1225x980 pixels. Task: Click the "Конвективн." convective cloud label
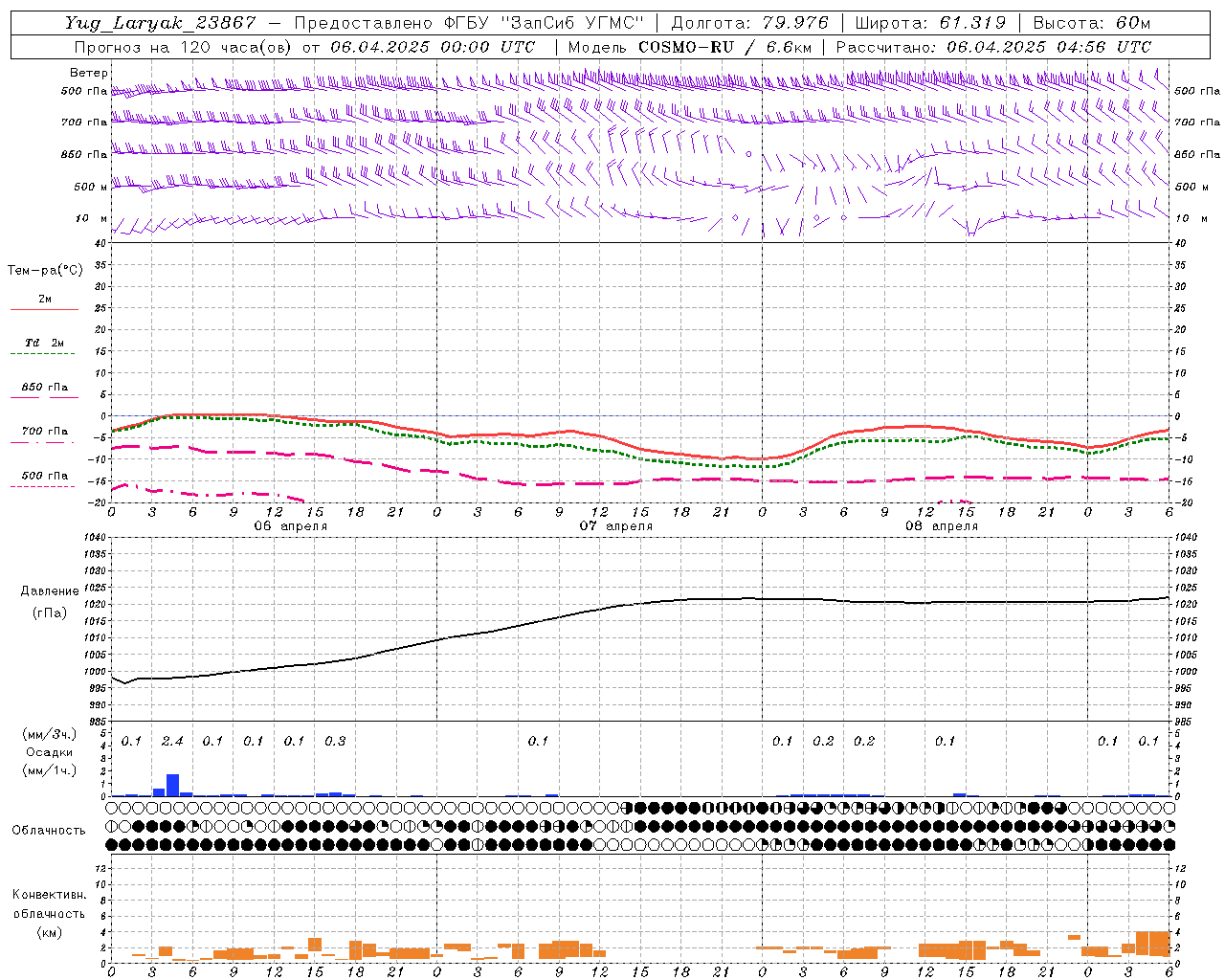point(50,895)
